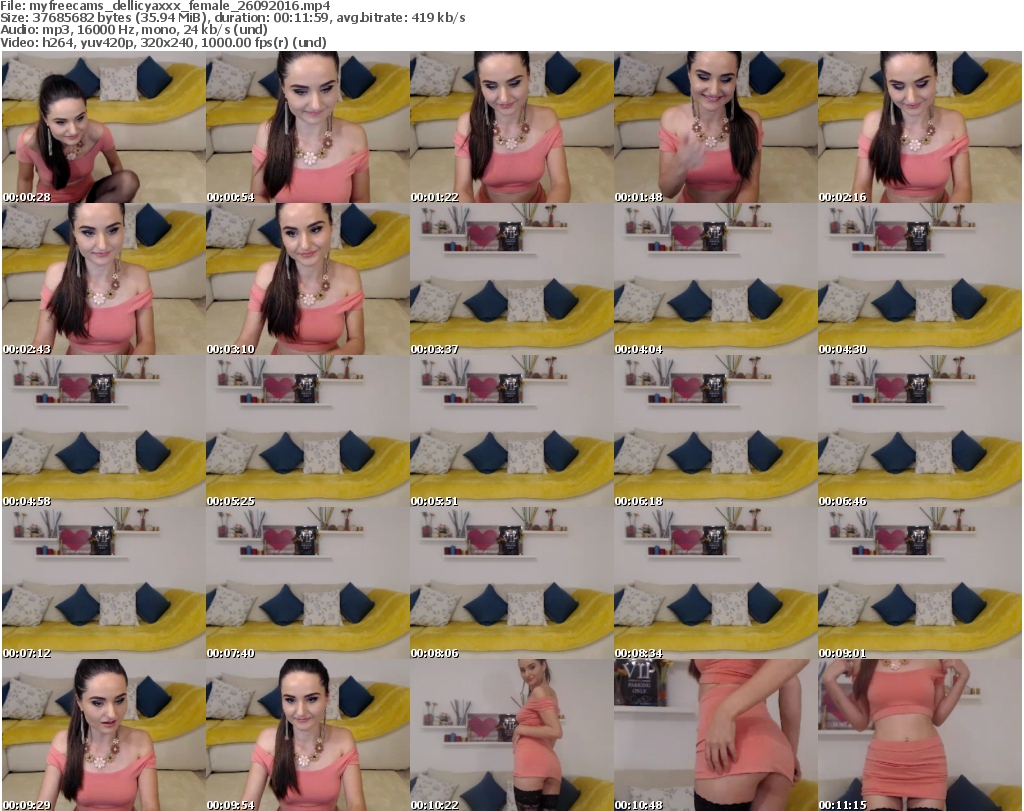Choose the thumbnail marked 00:09:01
Screen dimensions: 1024x811
[x=919, y=583]
